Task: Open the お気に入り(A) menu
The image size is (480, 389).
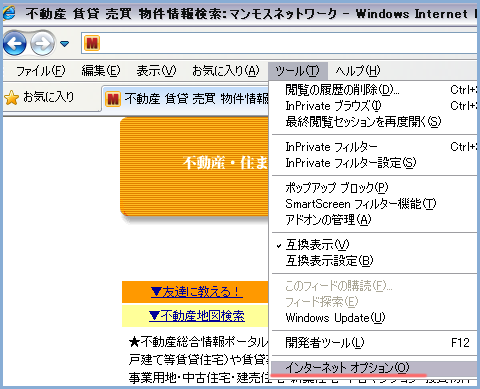Action: point(226,71)
